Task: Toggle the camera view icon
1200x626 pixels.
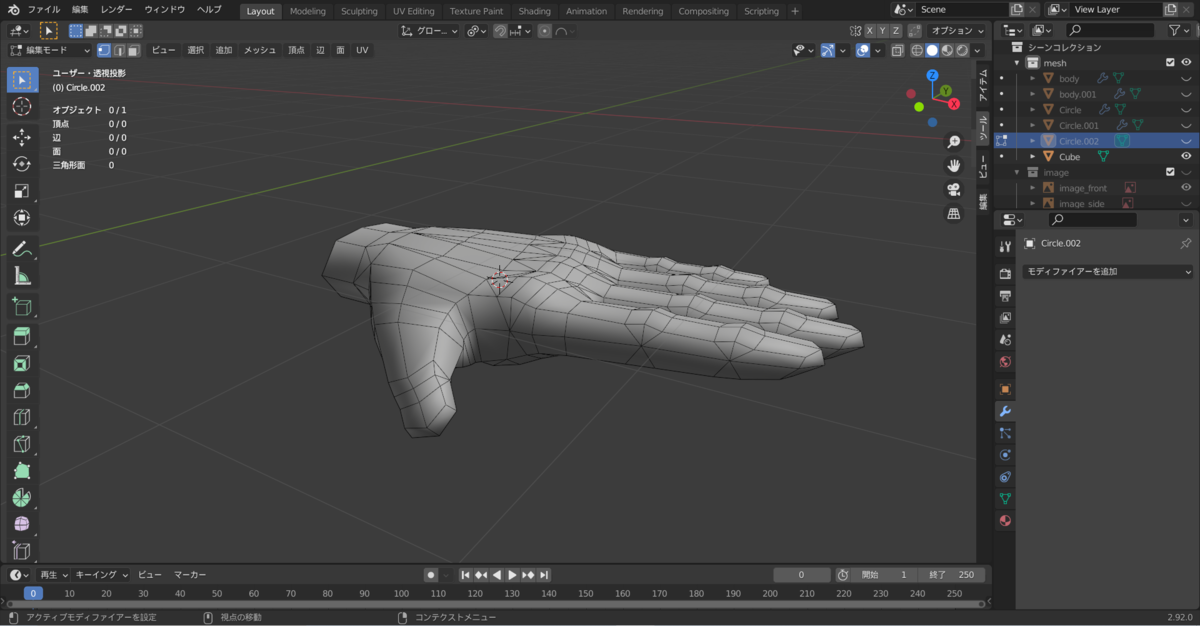Action: point(954,189)
